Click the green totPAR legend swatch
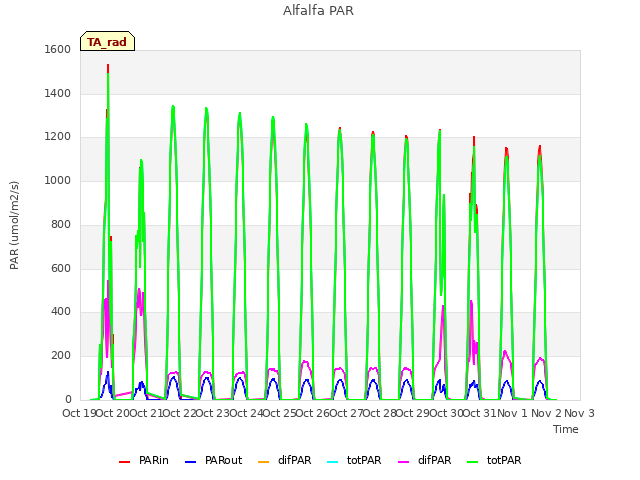Viewport: 640px width, 480px height. click(x=472, y=462)
